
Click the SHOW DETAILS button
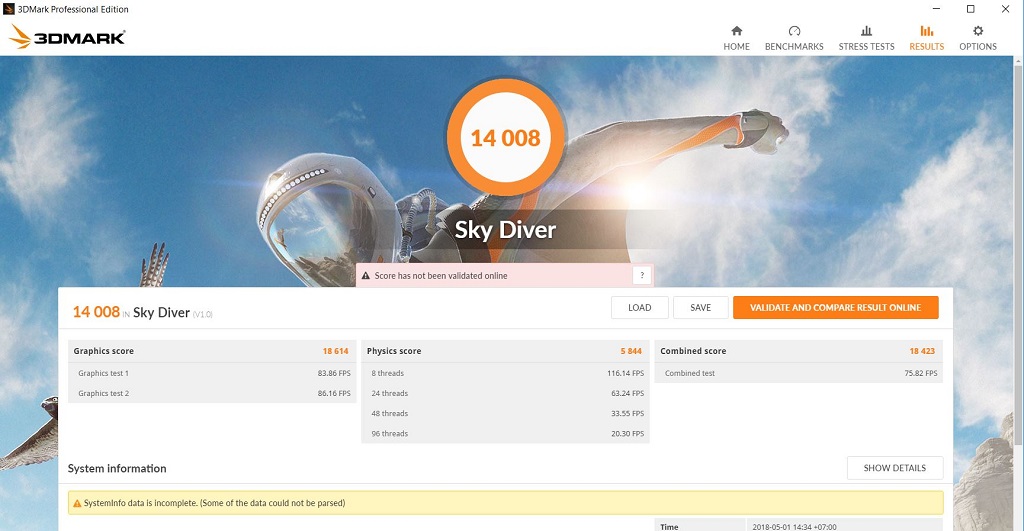point(895,468)
